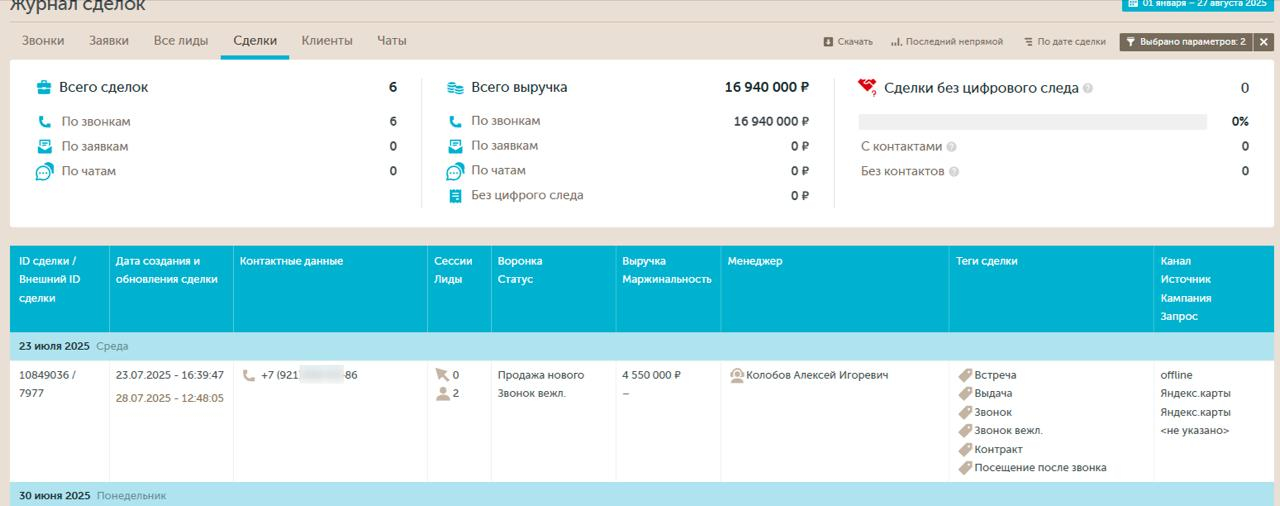The width and height of the screenshot is (1280, 506).
Task: Click the heart icon beside Сделки без цифрового следа
Action: 867,87
